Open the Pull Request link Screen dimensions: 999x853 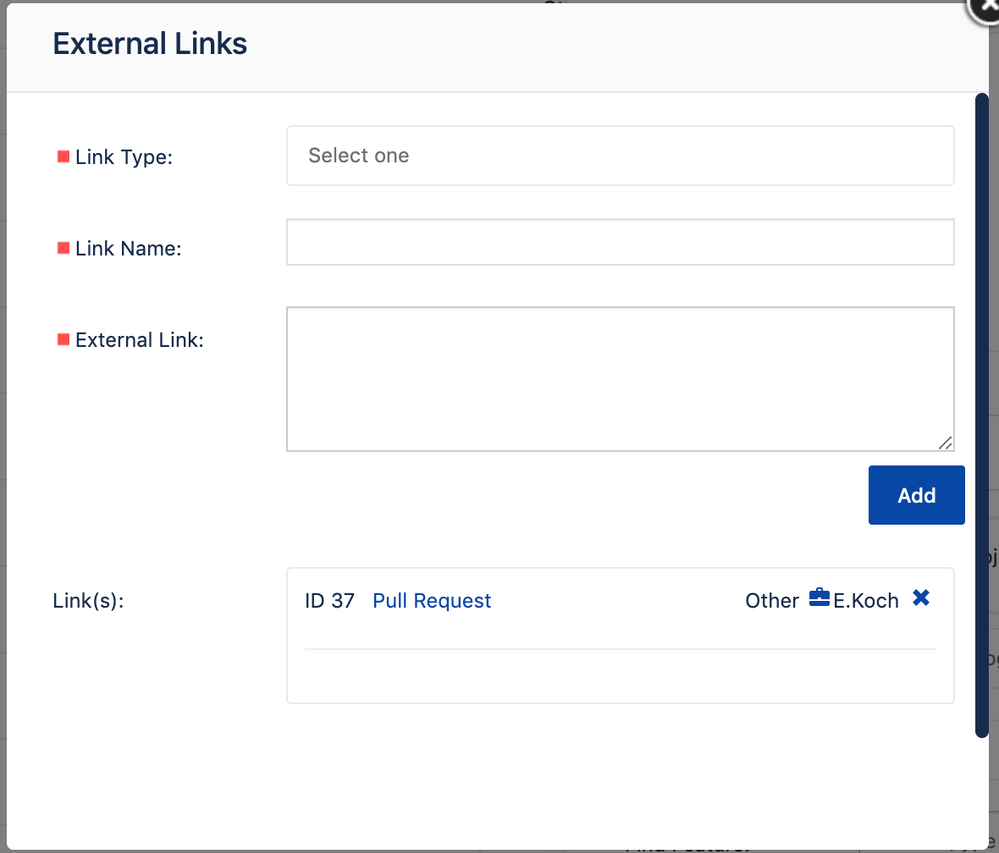pyautogui.click(x=432, y=601)
